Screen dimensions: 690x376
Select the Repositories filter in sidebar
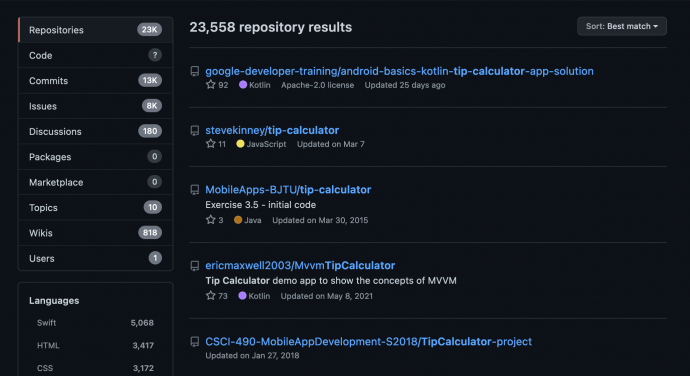[95, 30]
